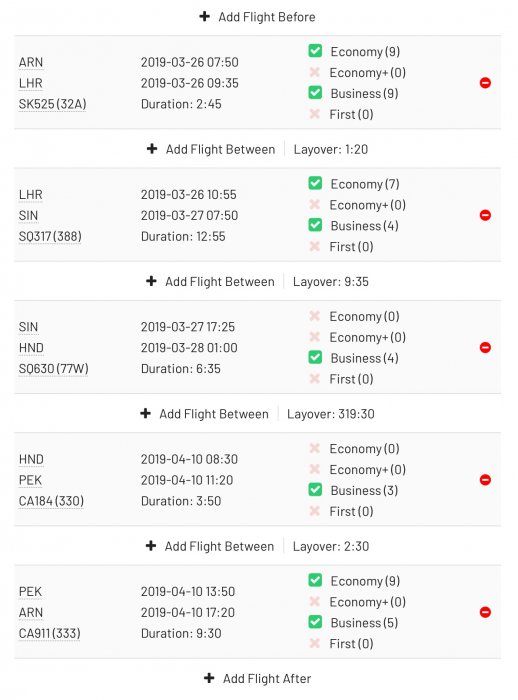Screen dimensions: 518x700
Task: Delete the SIN to HND SQ630 flight
Action: (x=485, y=347)
